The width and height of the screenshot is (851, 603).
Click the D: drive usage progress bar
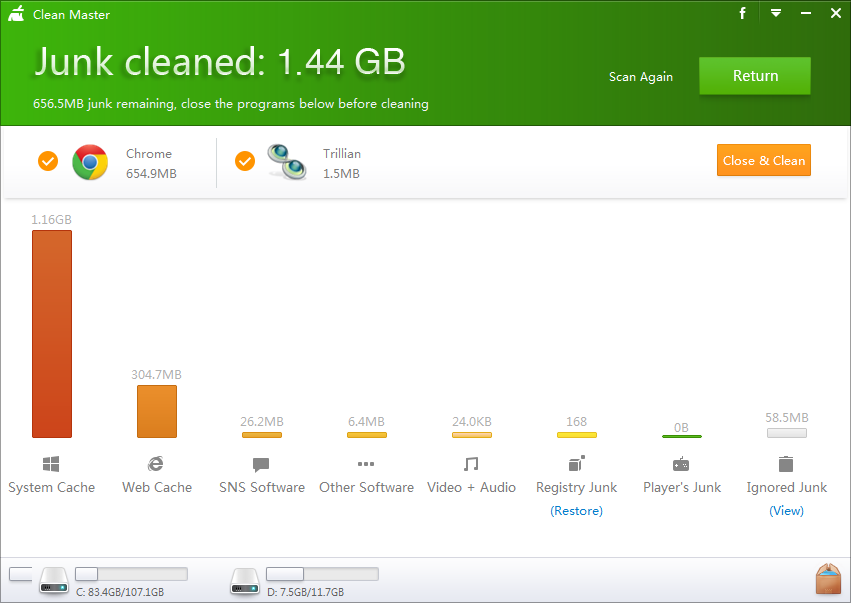[322, 574]
